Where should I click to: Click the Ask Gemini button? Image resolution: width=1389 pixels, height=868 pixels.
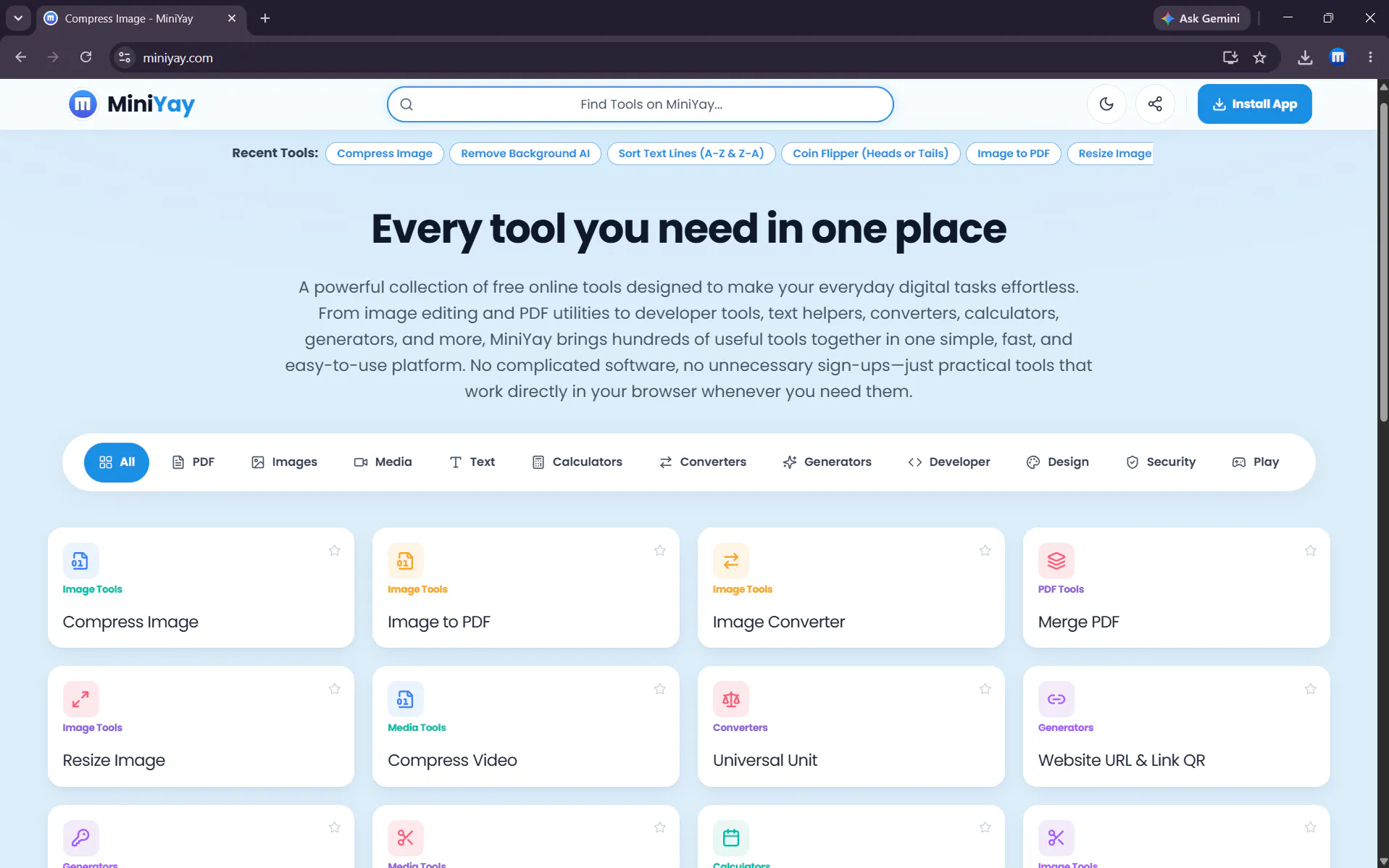coord(1201,18)
